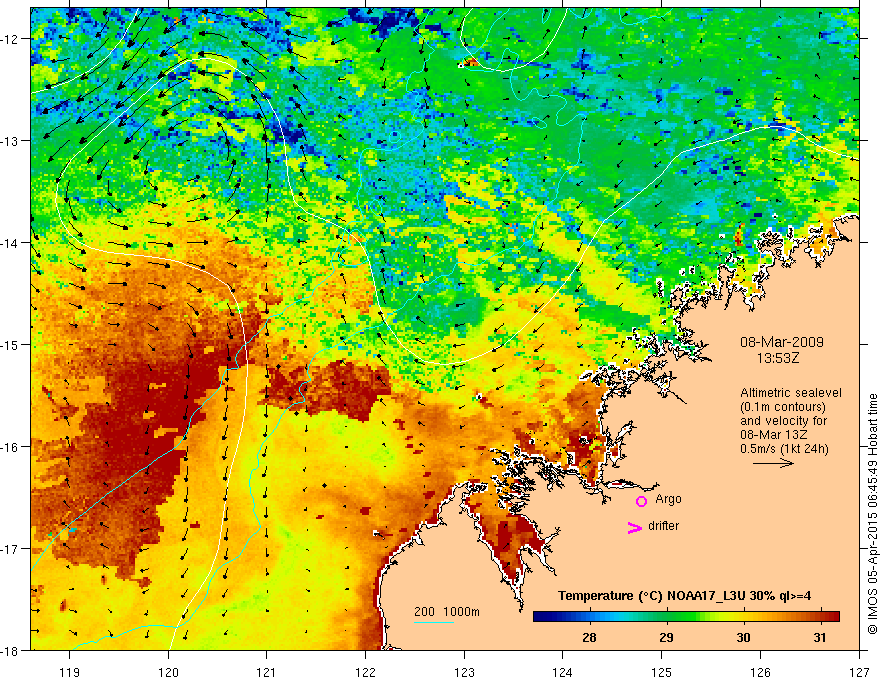Click latitude axis label -14

coord(10,243)
